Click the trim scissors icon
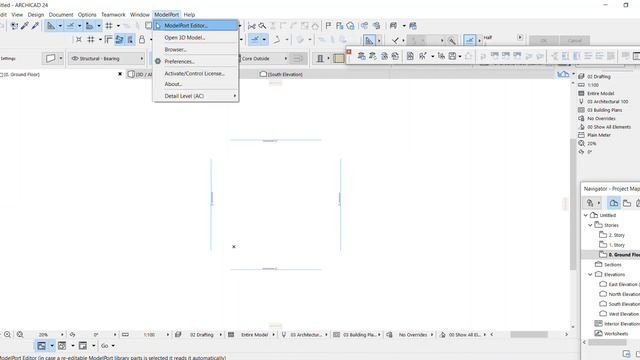This screenshot has height=360, width=640. coord(252,26)
